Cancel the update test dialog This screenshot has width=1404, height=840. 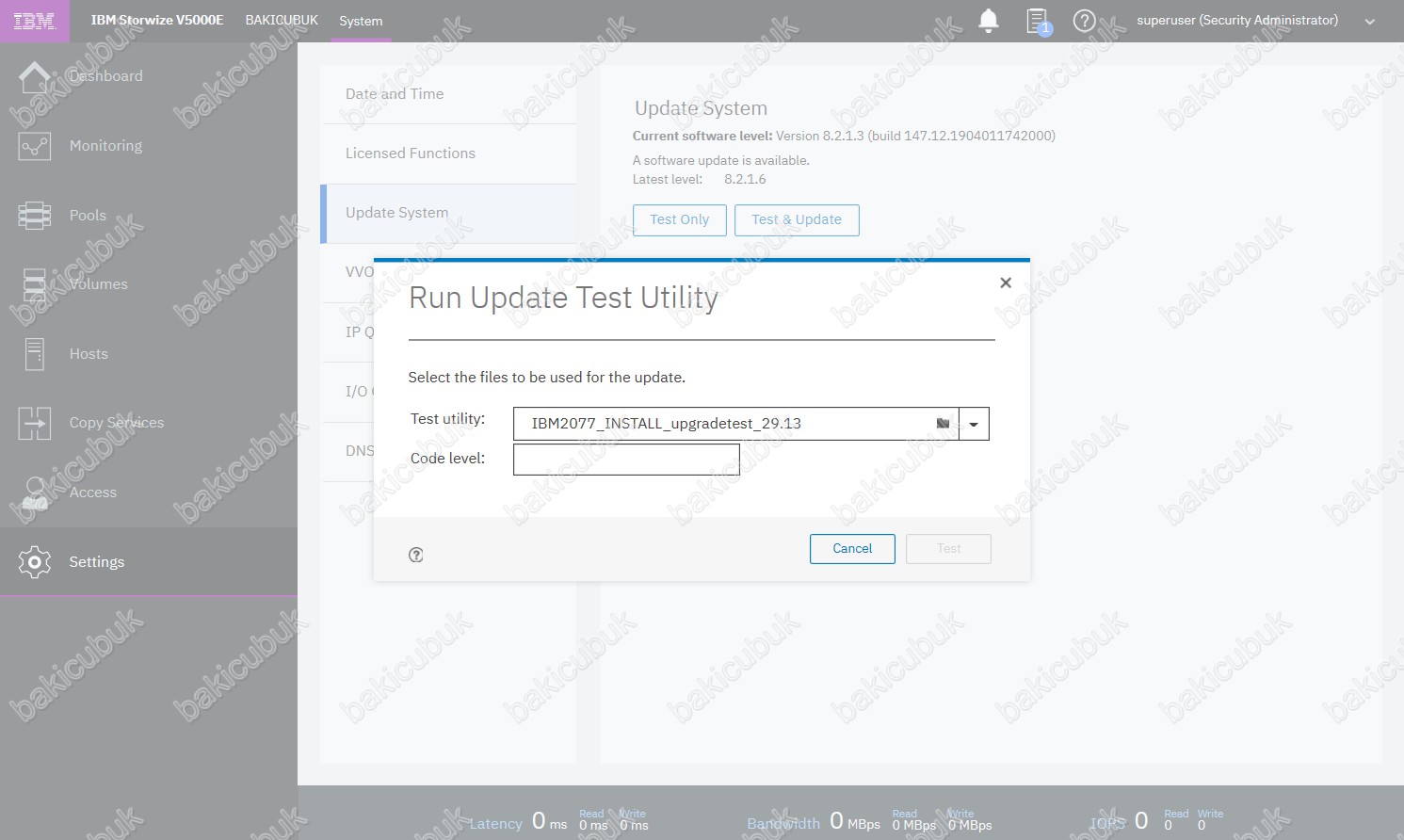(852, 549)
